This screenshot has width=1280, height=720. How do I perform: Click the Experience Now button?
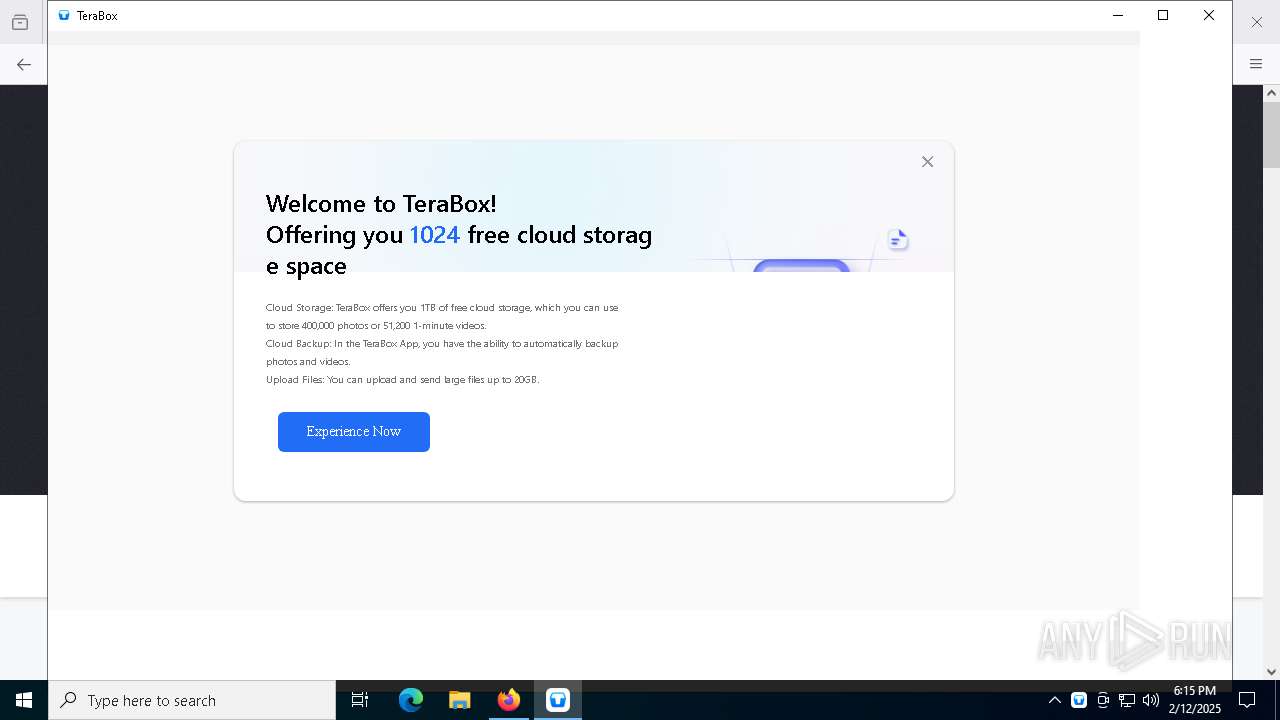(x=354, y=432)
